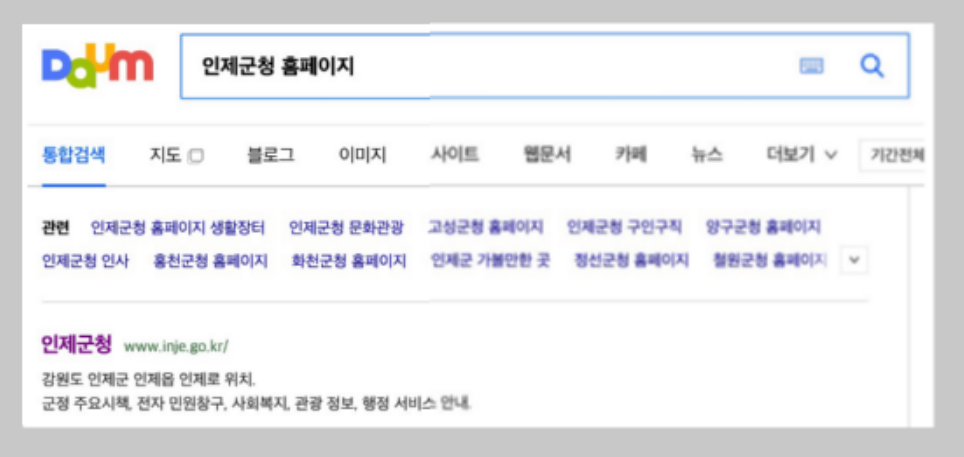Image resolution: width=964 pixels, height=457 pixels.
Task: Open the 웹문서 tab
Action: (547, 155)
